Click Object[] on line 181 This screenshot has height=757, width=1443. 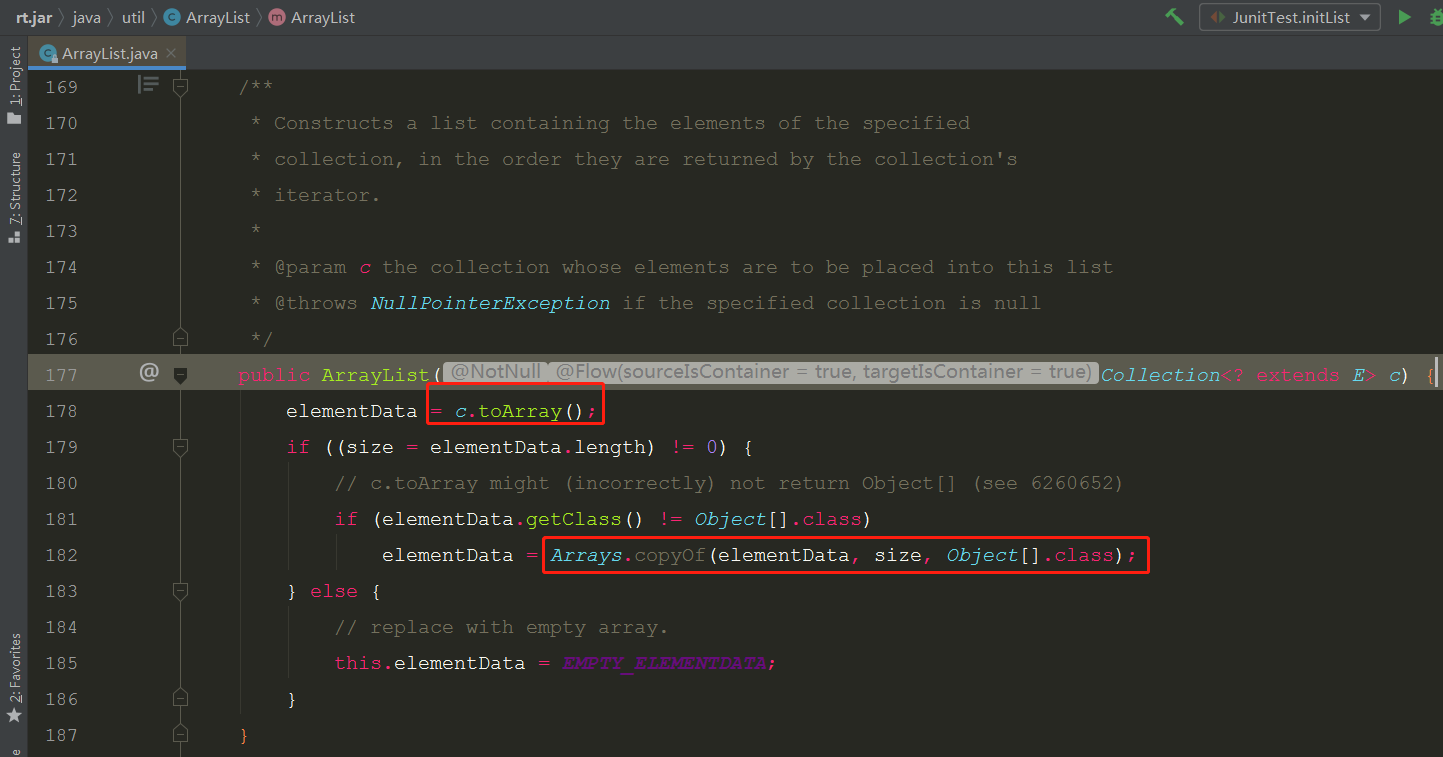pyautogui.click(x=742, y=519)
